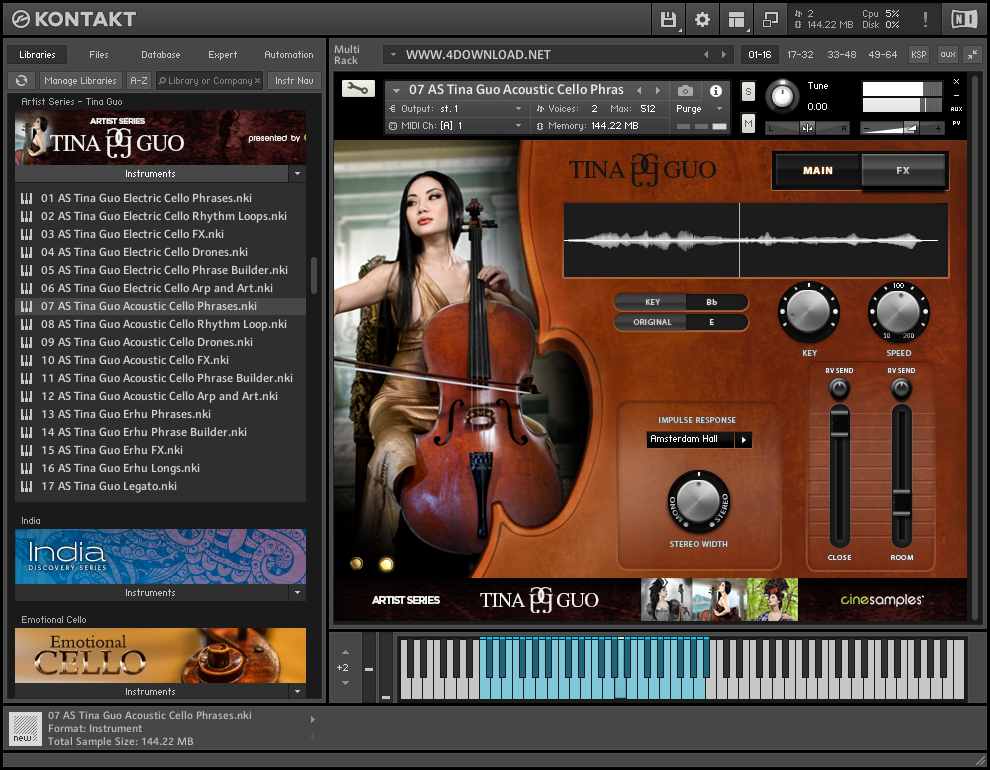Click the Tune knob
The width and height of the screenshot is (990, 770).
(x=782, y=96)
